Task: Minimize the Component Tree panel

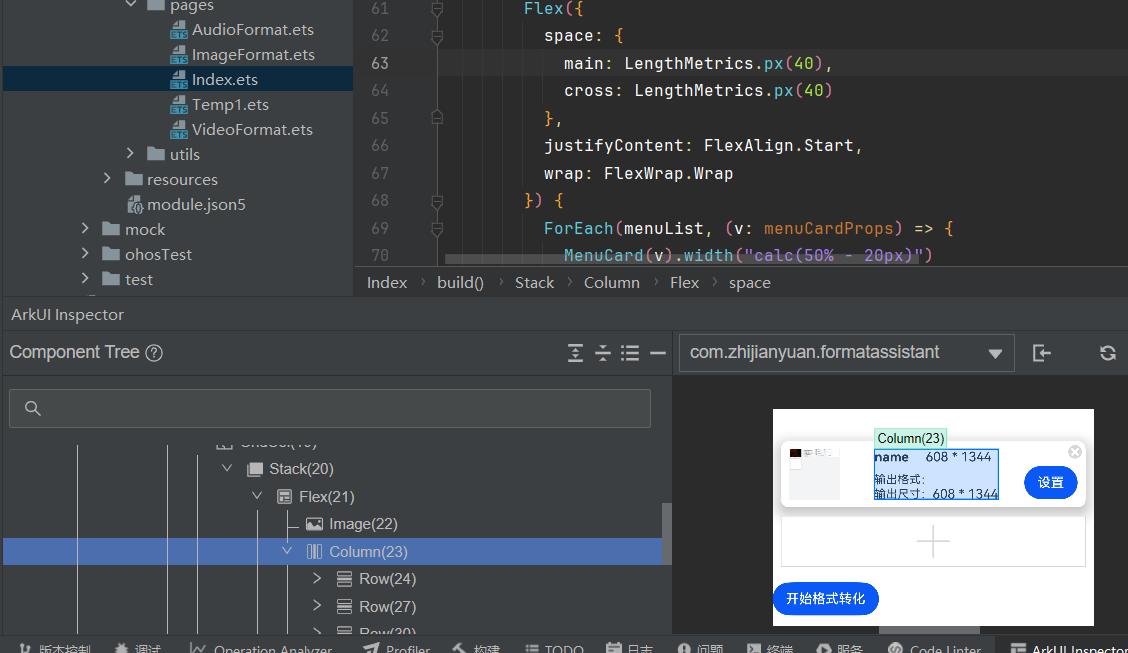Action: [x=657, y=353]
